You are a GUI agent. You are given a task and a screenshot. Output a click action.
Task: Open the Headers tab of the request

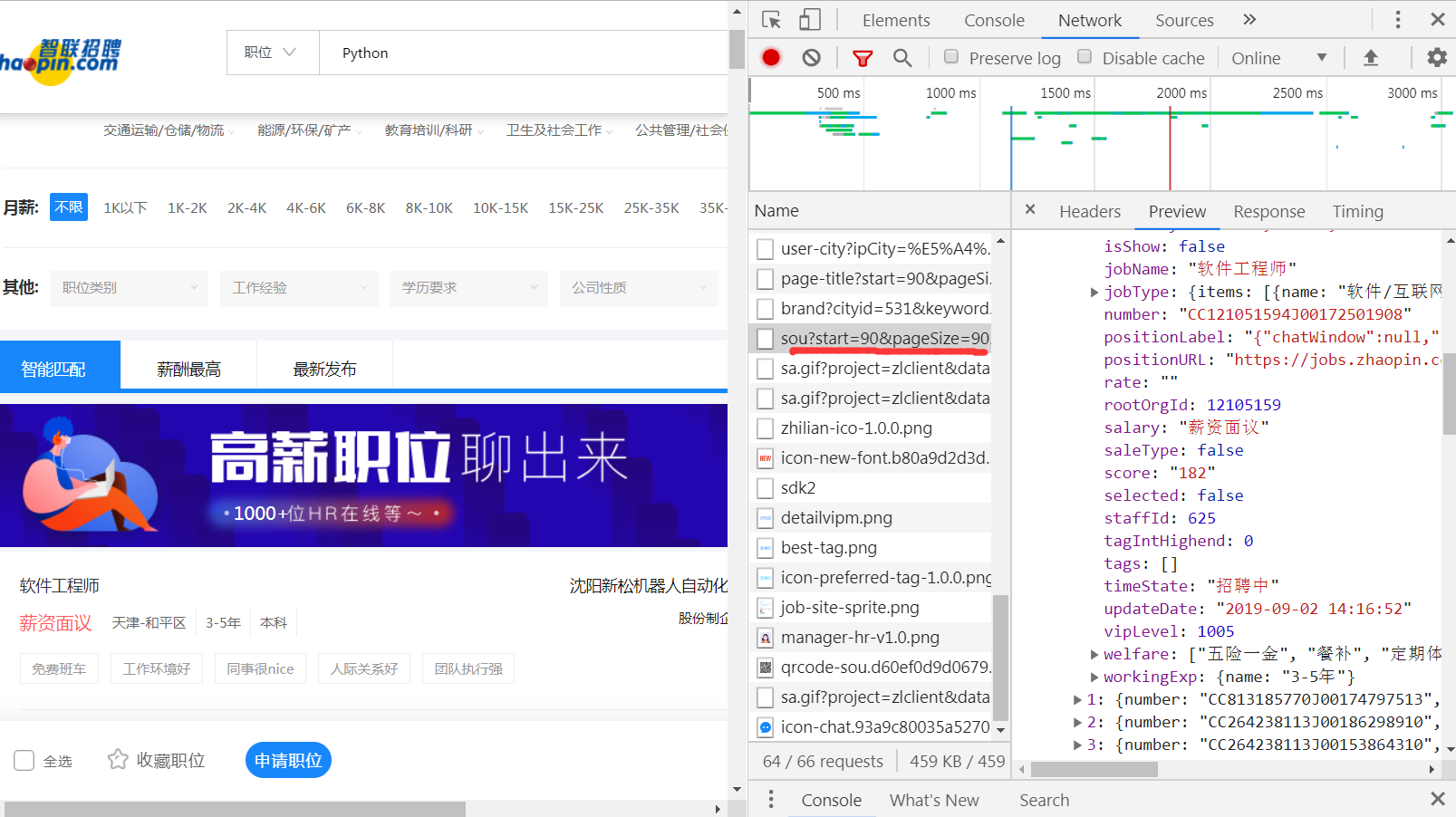pyautogui.click(x=1090, y=211)
